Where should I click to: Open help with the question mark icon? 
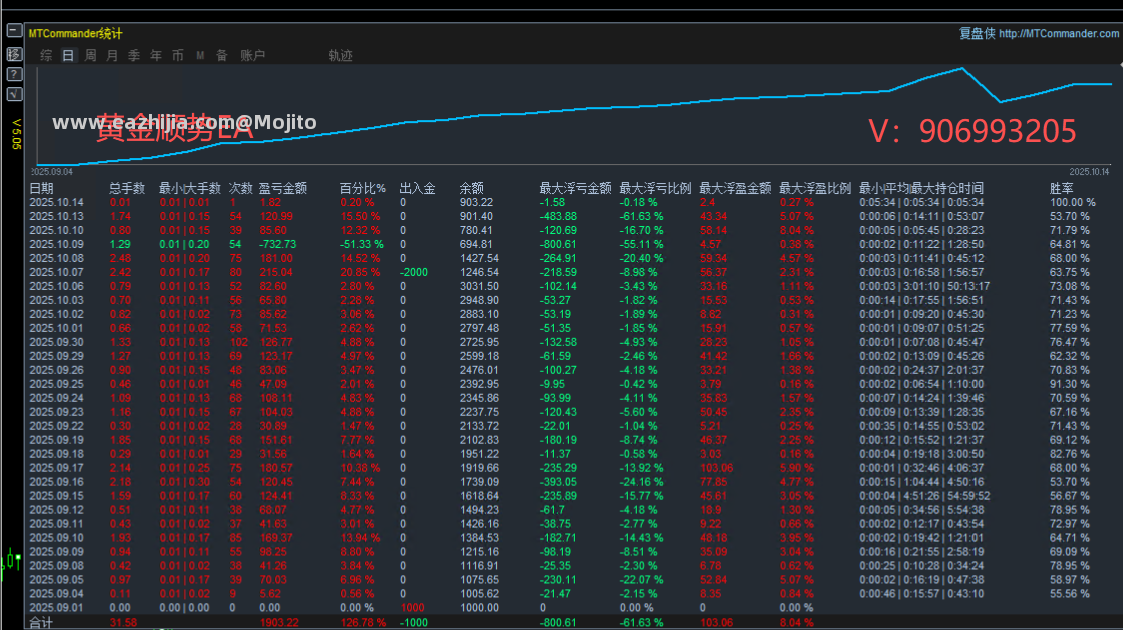click(14, 74)
